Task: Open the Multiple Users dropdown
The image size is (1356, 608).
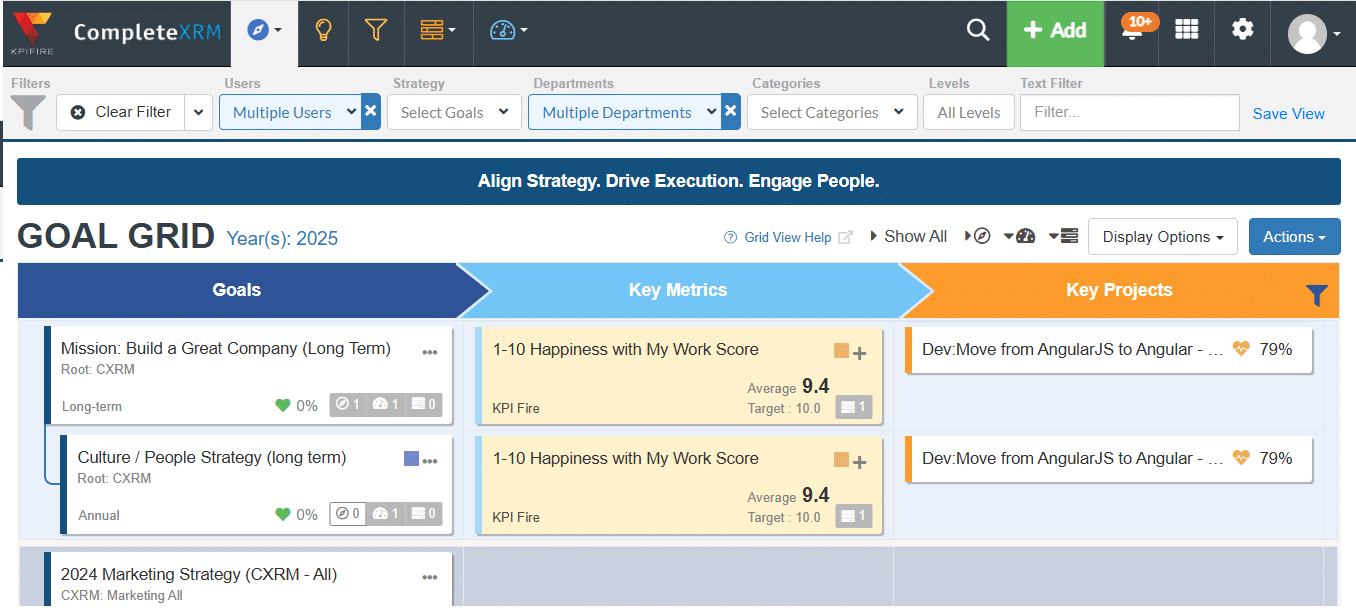Action: 290,112
